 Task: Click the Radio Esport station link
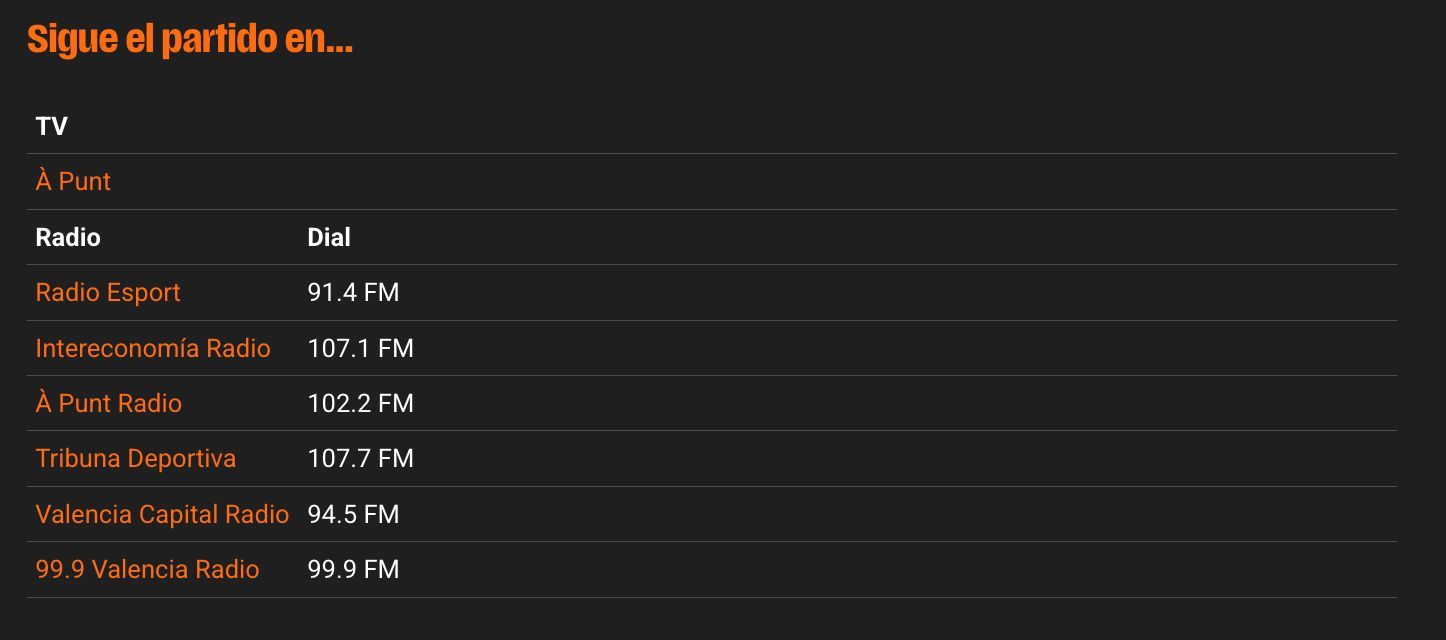click(x=108, y=293)
